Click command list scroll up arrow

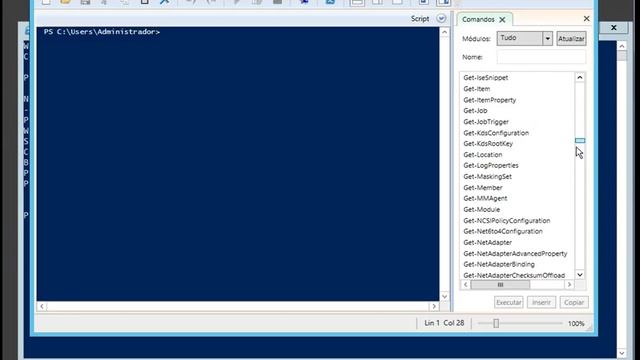pyautogui.click(x=580, y=78)
